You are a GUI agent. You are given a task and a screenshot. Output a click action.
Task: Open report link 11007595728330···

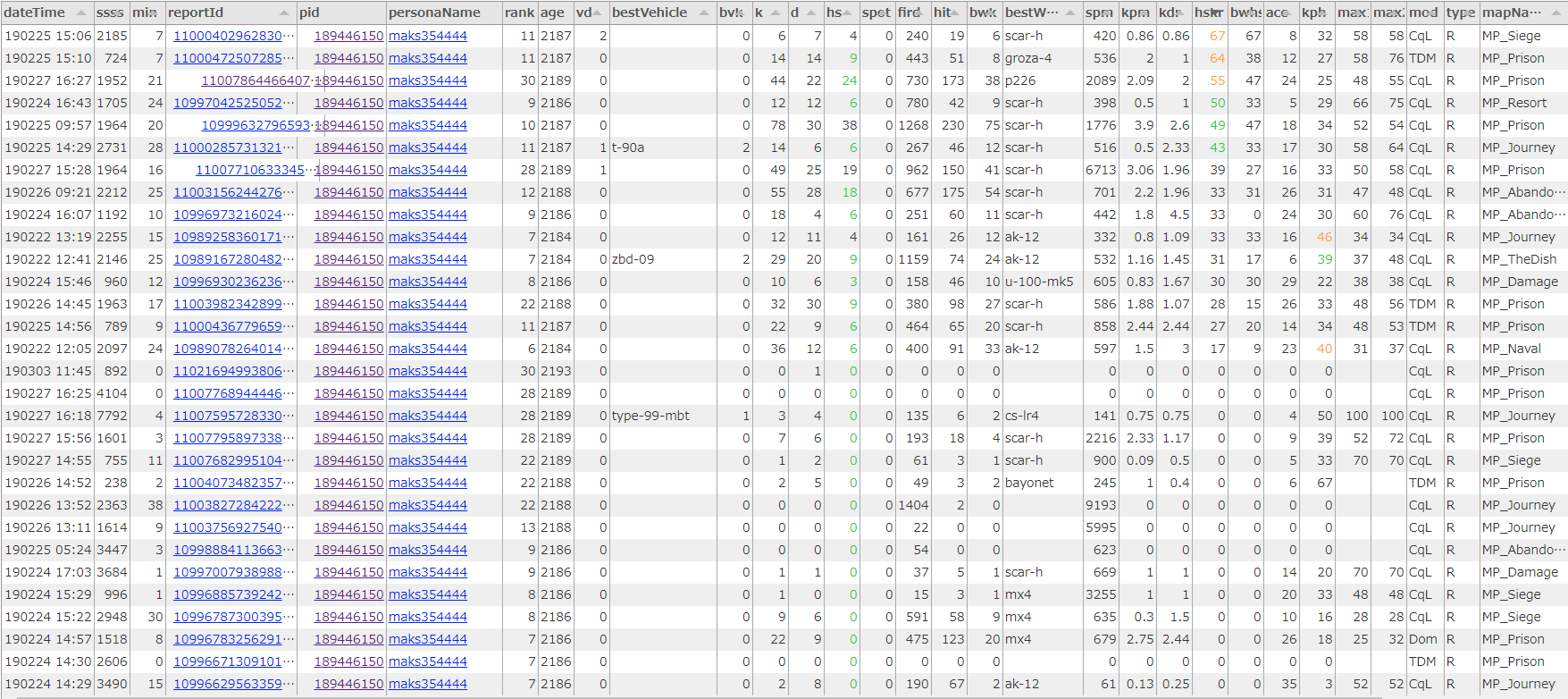point(234,416)
